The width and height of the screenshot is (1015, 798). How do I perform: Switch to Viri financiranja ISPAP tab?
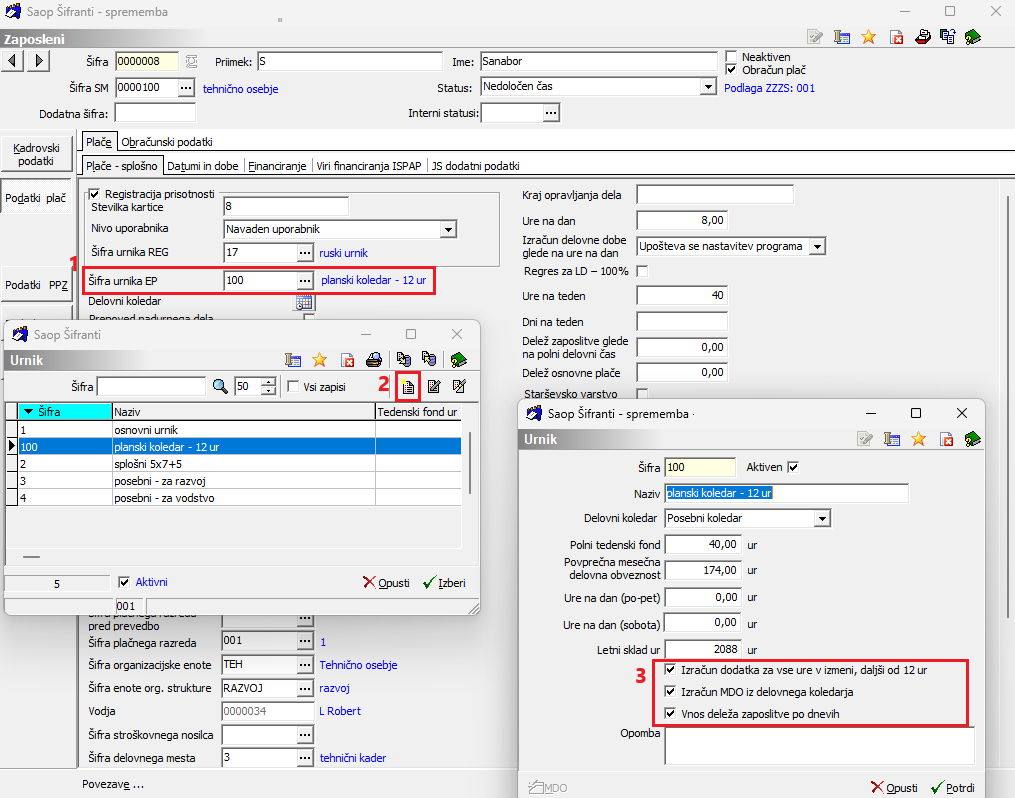[369, 166]
